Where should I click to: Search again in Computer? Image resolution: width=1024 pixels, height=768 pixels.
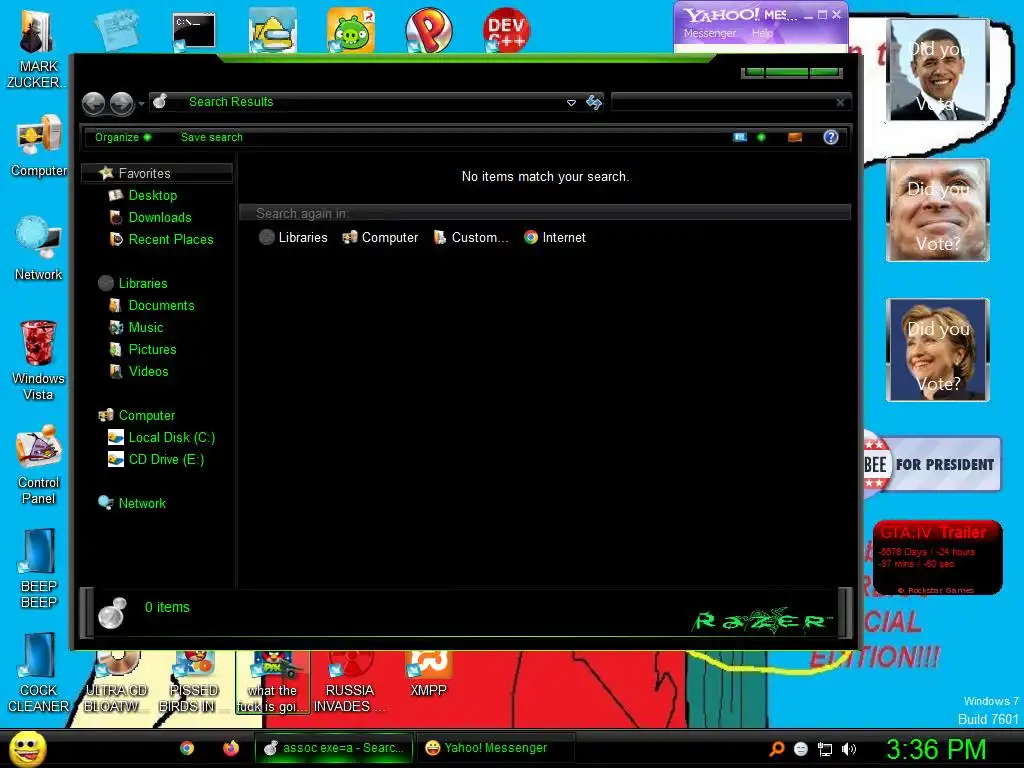click(x=380, y=238)
